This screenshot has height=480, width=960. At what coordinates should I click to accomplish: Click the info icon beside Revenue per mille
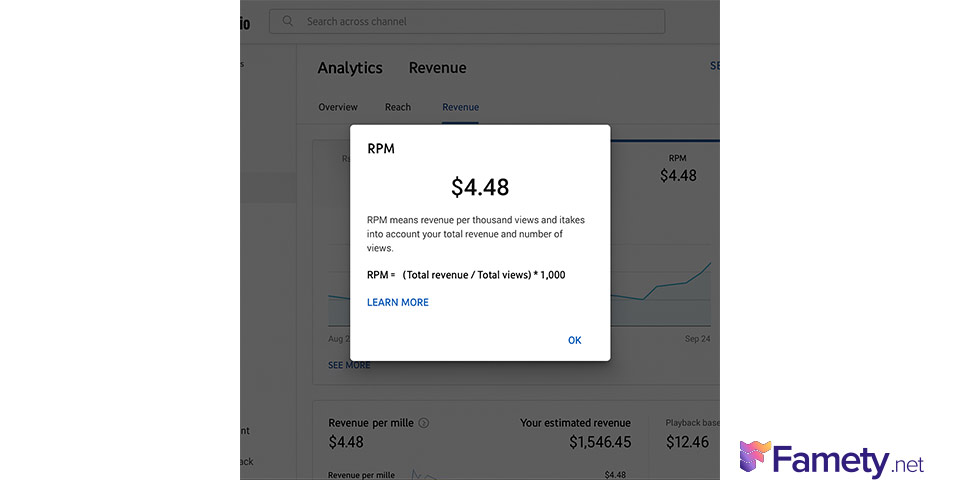coord(424,423)
